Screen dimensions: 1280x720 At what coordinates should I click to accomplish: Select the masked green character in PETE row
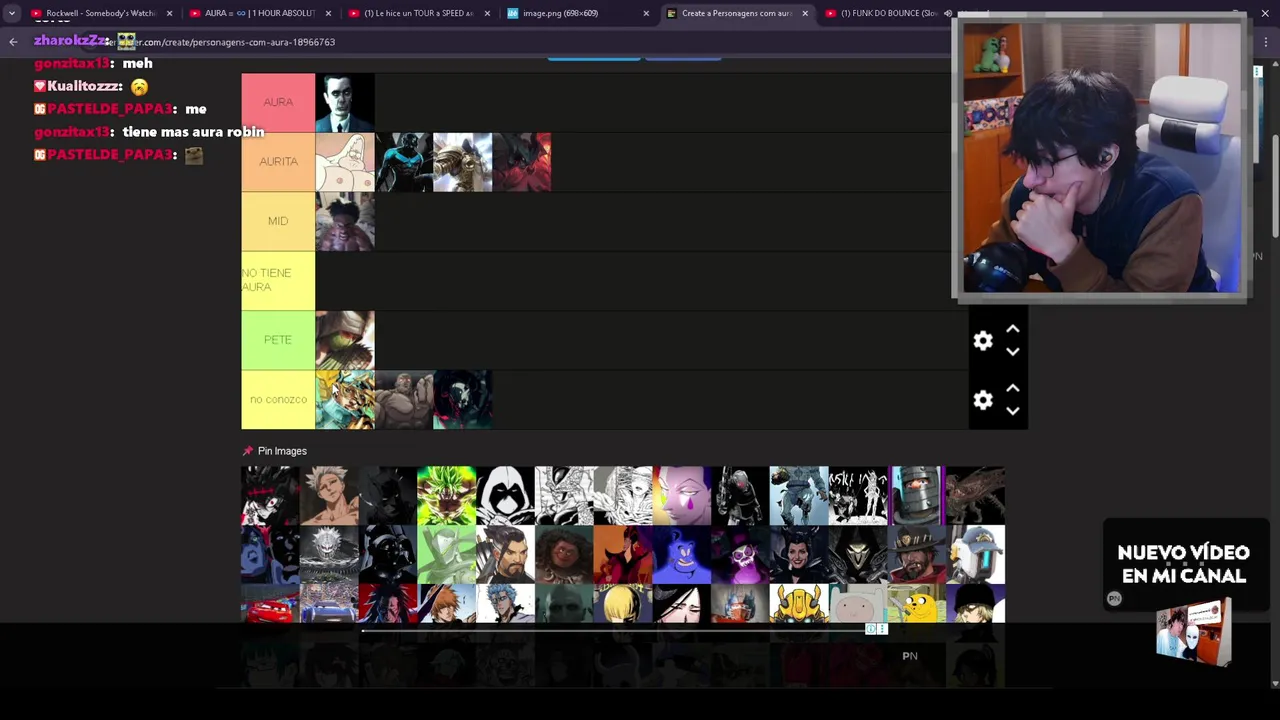point(345,340)
